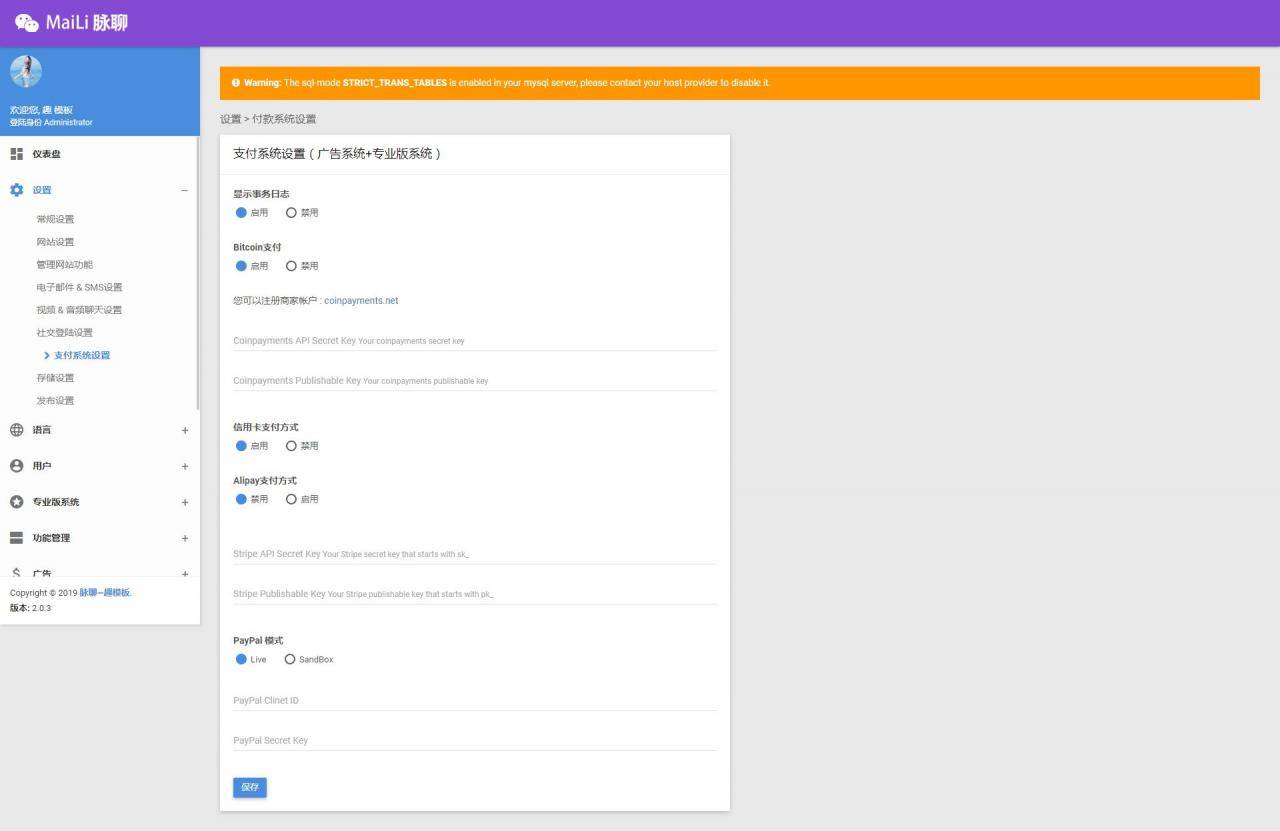Screen dimensions: 1280x831
Task: Select 禁用 for Bitcoin支付
Action: (292, 266)
